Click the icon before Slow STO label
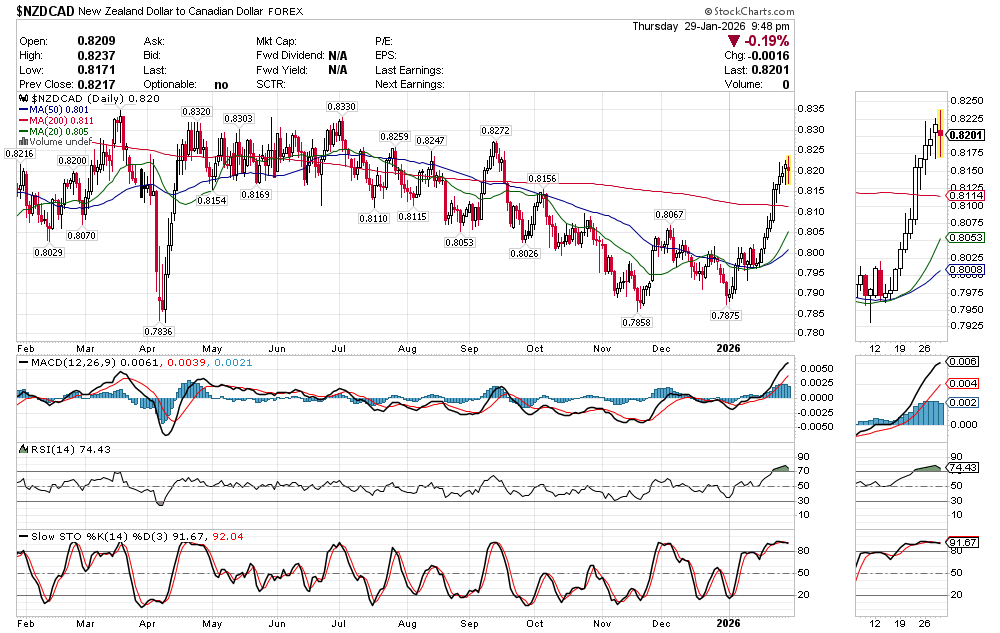 [x=25, y=536]
